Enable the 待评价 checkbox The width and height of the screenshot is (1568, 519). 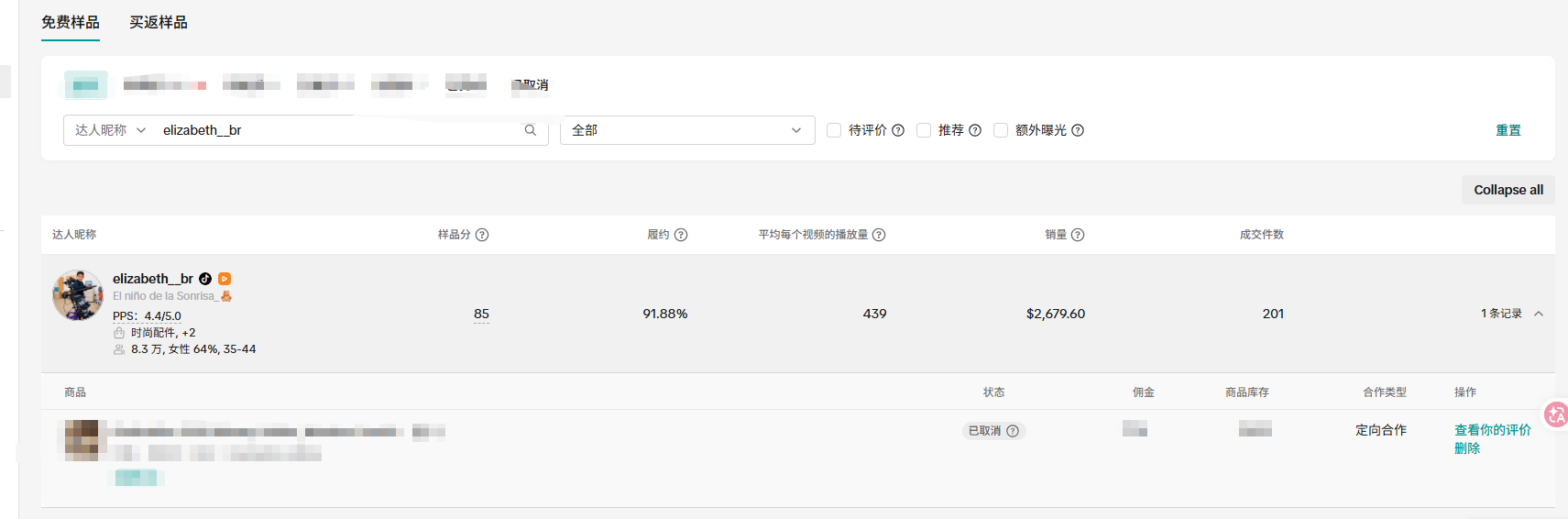[834, 130]
